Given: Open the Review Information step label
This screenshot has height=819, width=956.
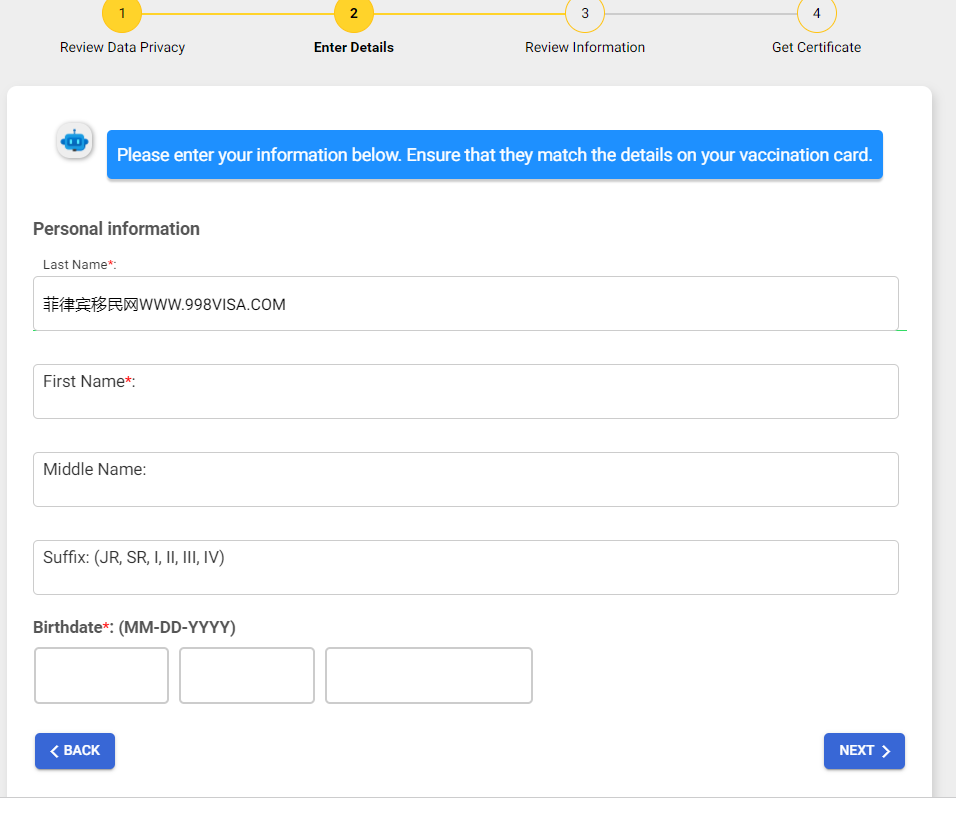Looking at the screenshot, I should click(585, 47).
